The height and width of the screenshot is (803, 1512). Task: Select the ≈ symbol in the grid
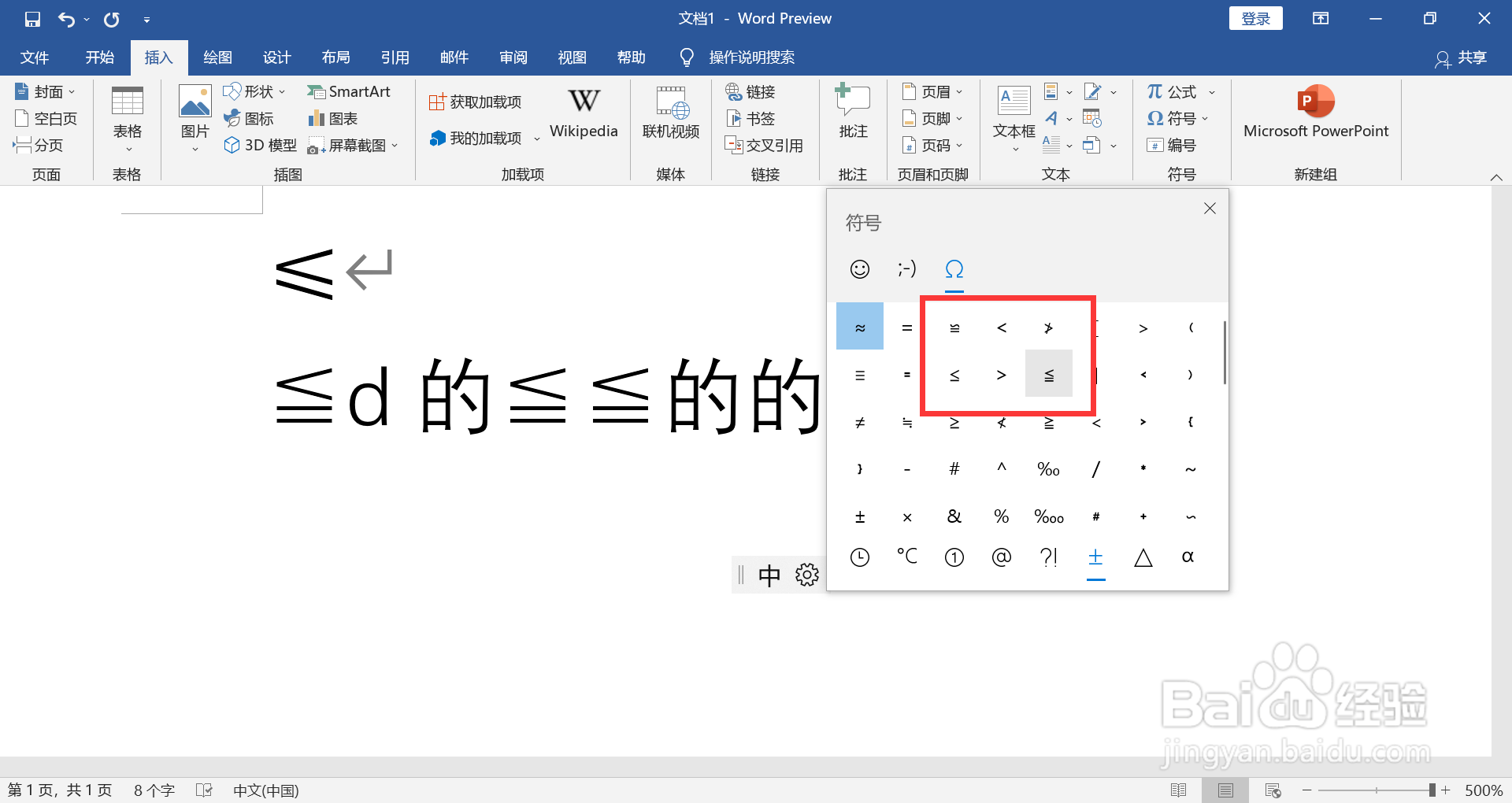(x=859, y=326)
